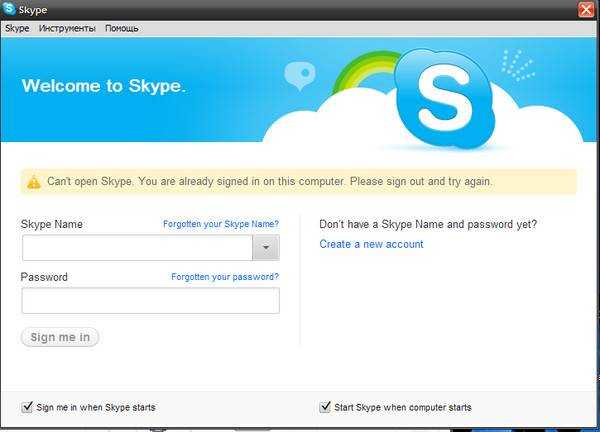
Task: Click the Sign me in button
Action: (x=60, y=337)
